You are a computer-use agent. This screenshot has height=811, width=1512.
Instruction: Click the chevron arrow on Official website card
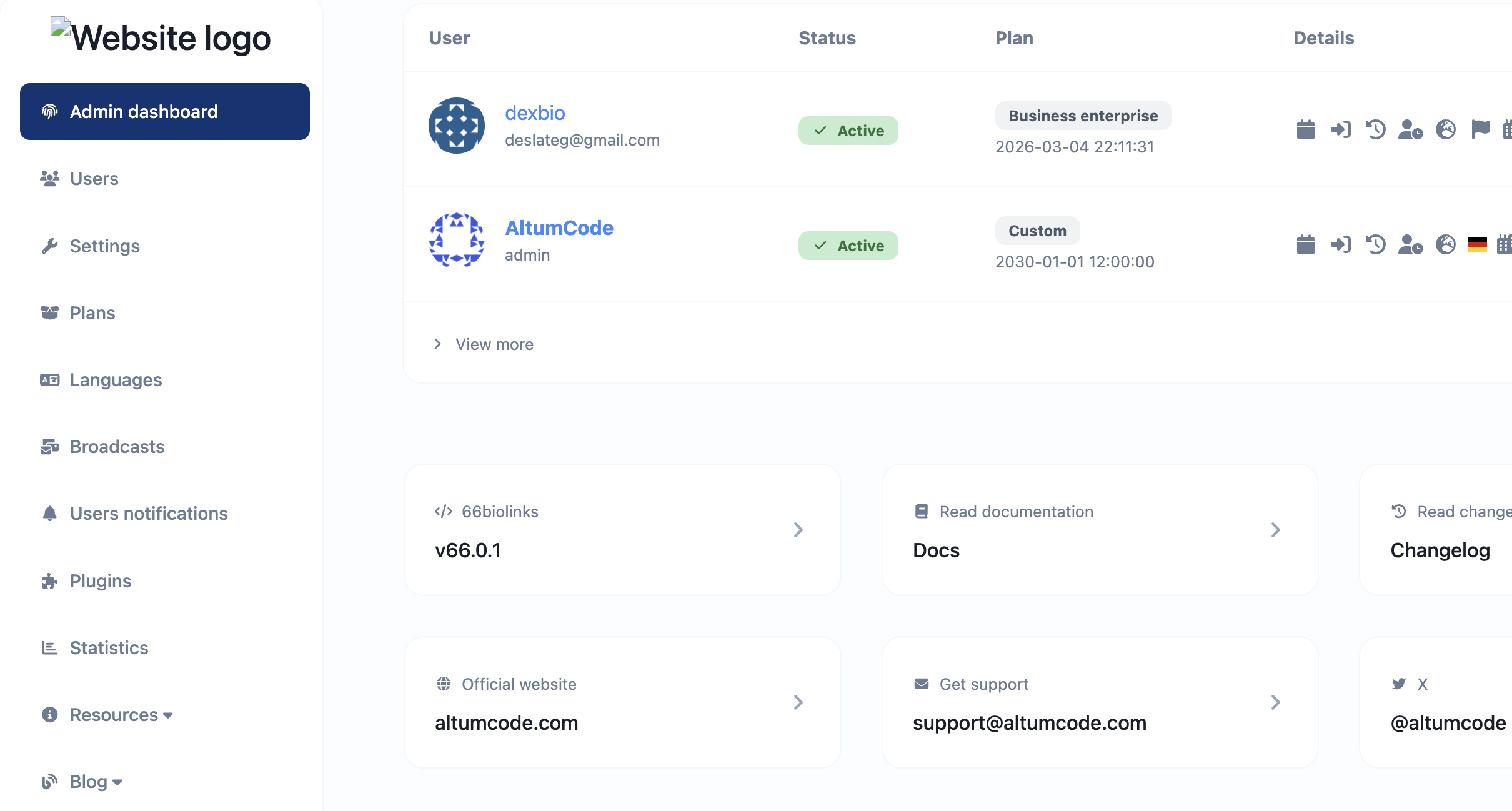tap(798, 702)
